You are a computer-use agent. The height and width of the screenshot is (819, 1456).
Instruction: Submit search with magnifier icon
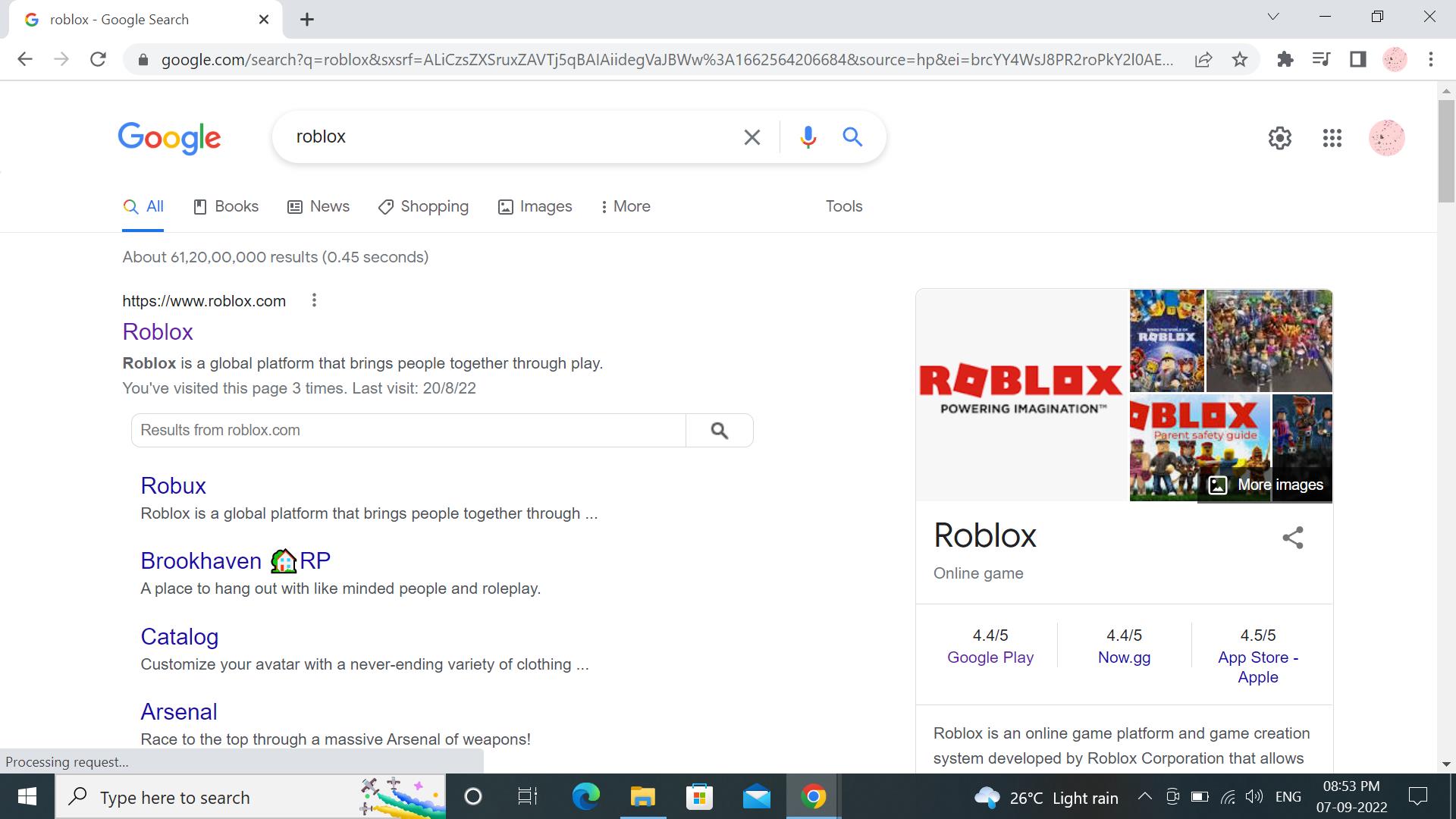click(x=852, y=136)
